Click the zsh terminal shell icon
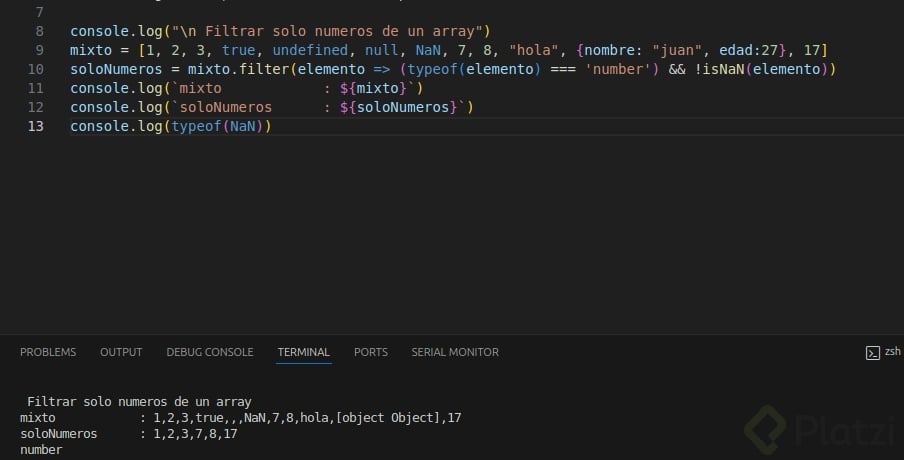The image size is (904, 460). [x=872, y=353]
